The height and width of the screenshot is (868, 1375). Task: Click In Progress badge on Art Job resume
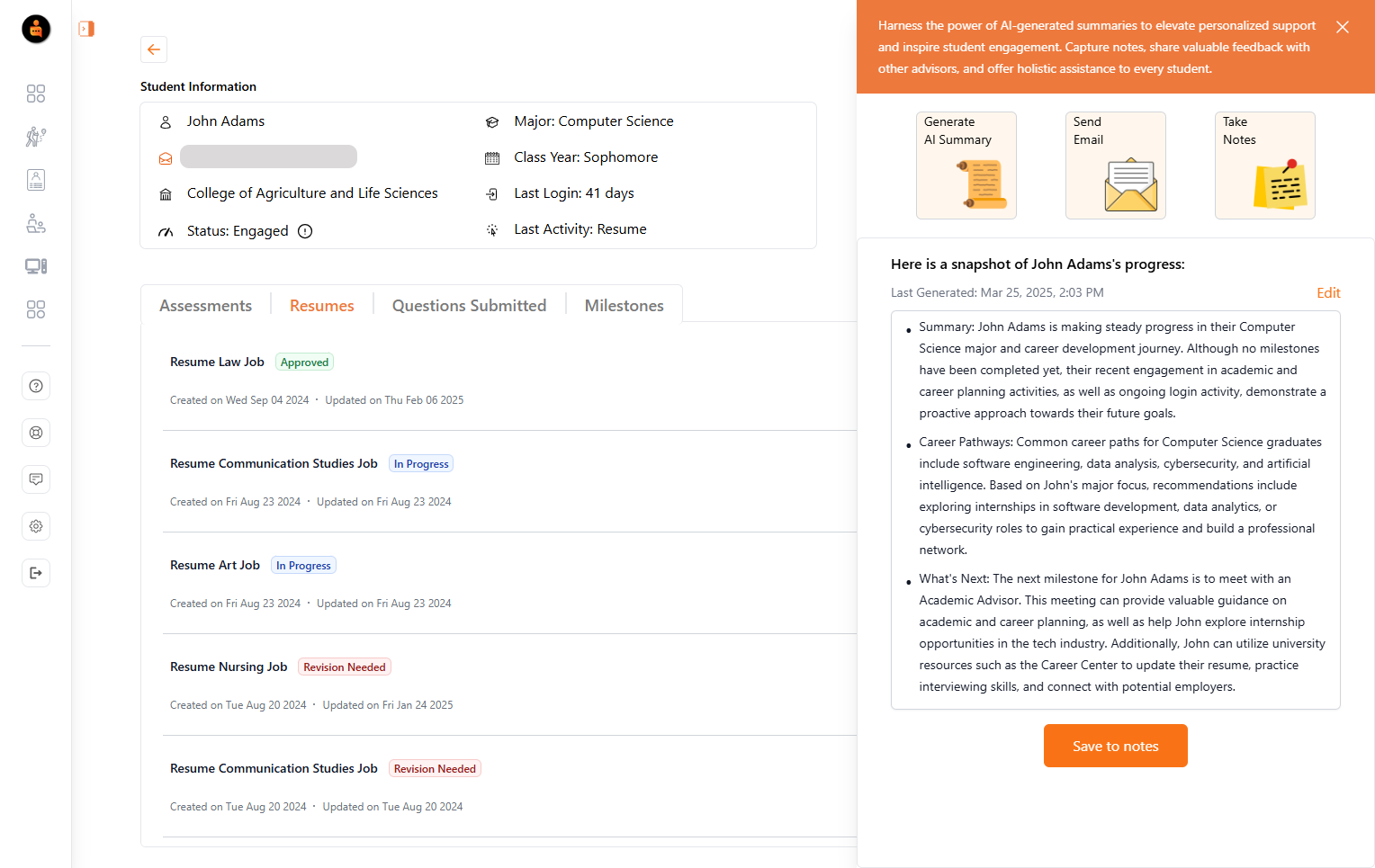point(303,566)
